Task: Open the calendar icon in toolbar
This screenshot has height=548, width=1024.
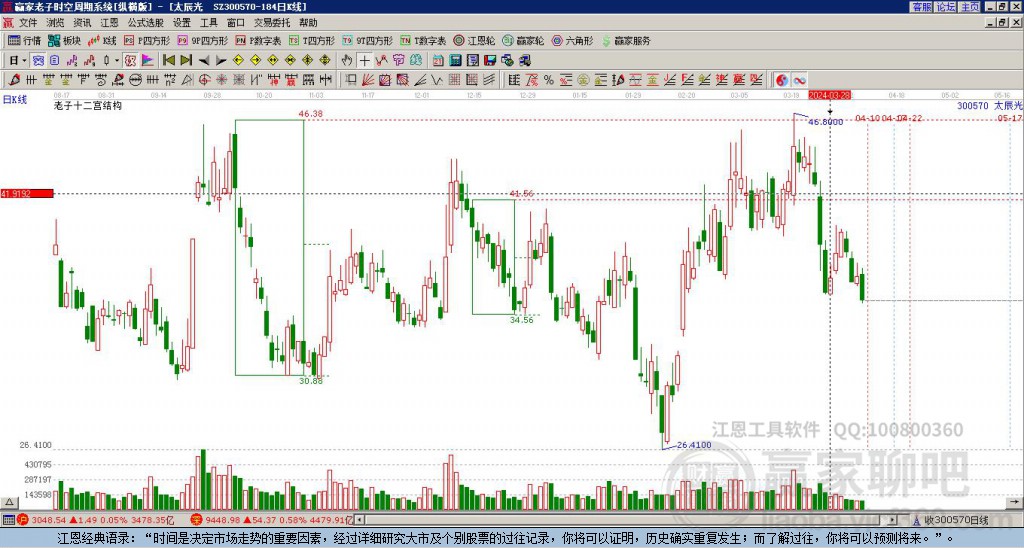Action: pos(438,61)
